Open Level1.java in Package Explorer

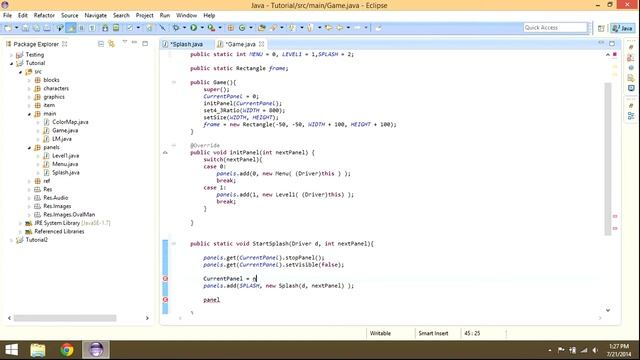click(65, 156)
